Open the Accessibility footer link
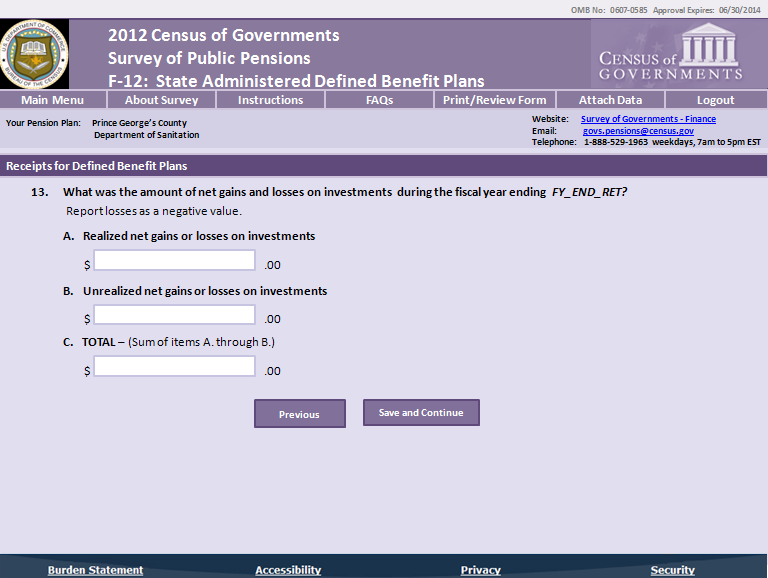 [288, 570]
